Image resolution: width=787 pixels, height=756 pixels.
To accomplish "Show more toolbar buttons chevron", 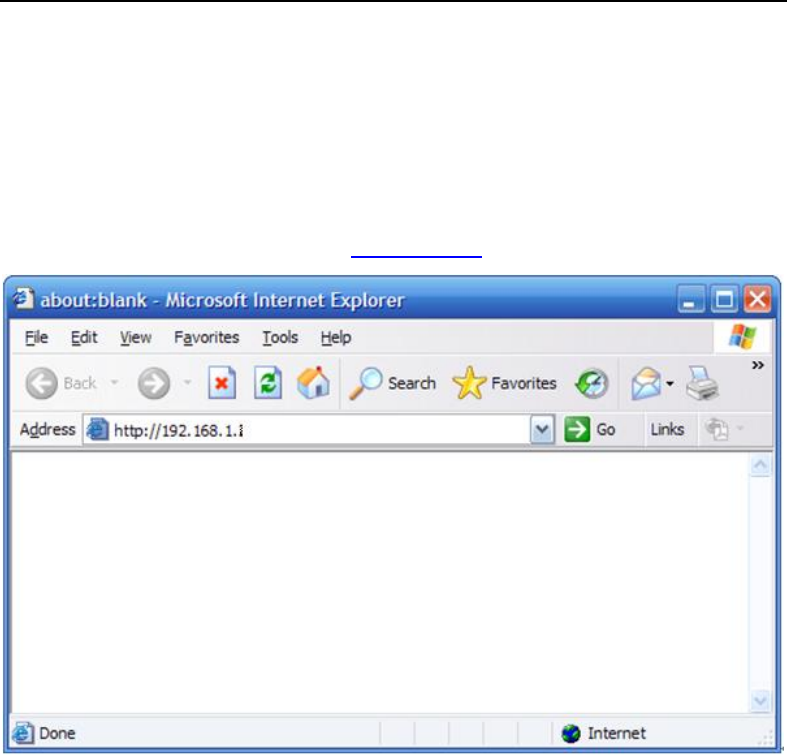I will click(757, 365).
